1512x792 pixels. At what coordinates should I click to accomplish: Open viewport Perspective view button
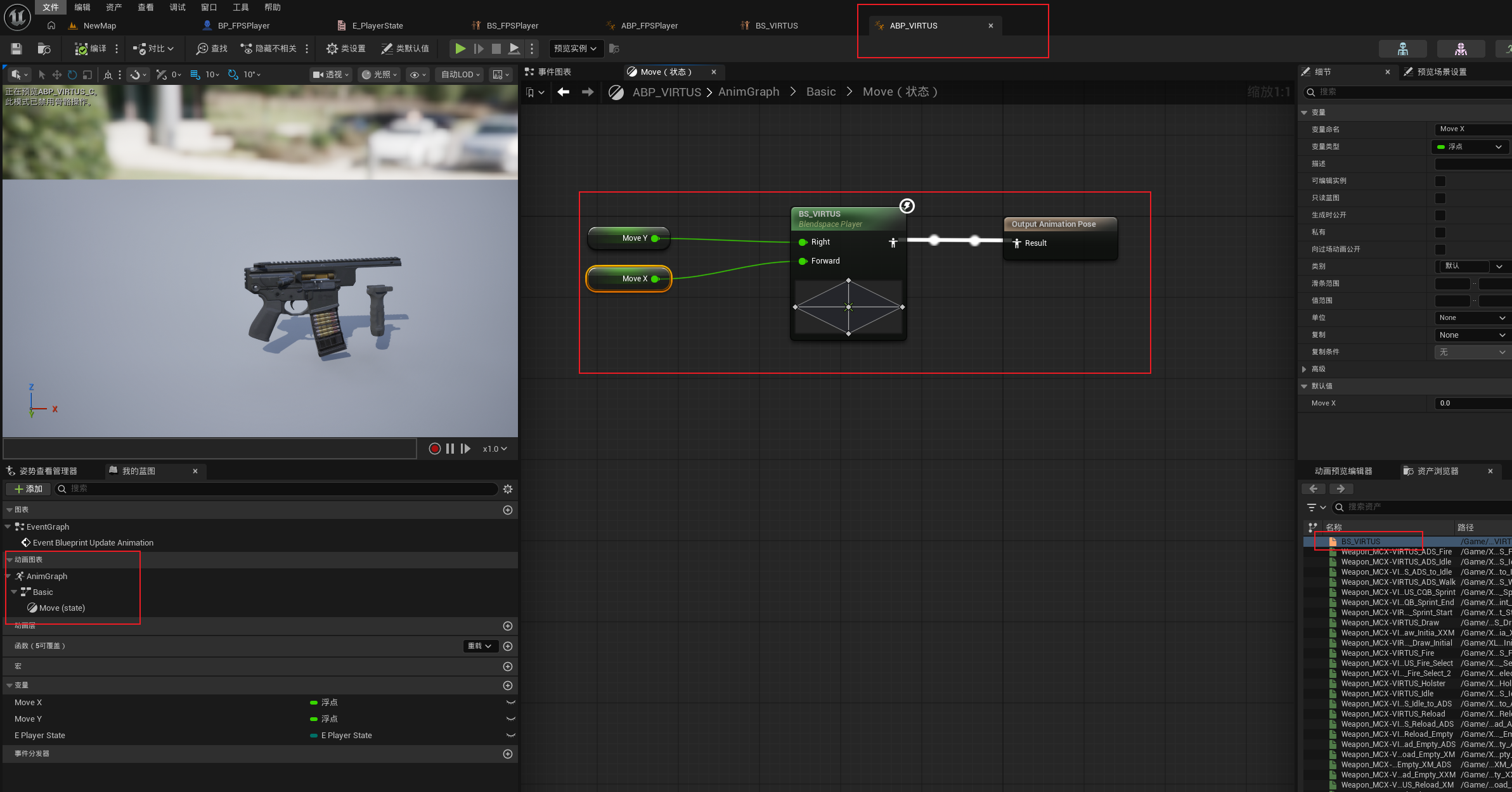click(x=331, y=75)
